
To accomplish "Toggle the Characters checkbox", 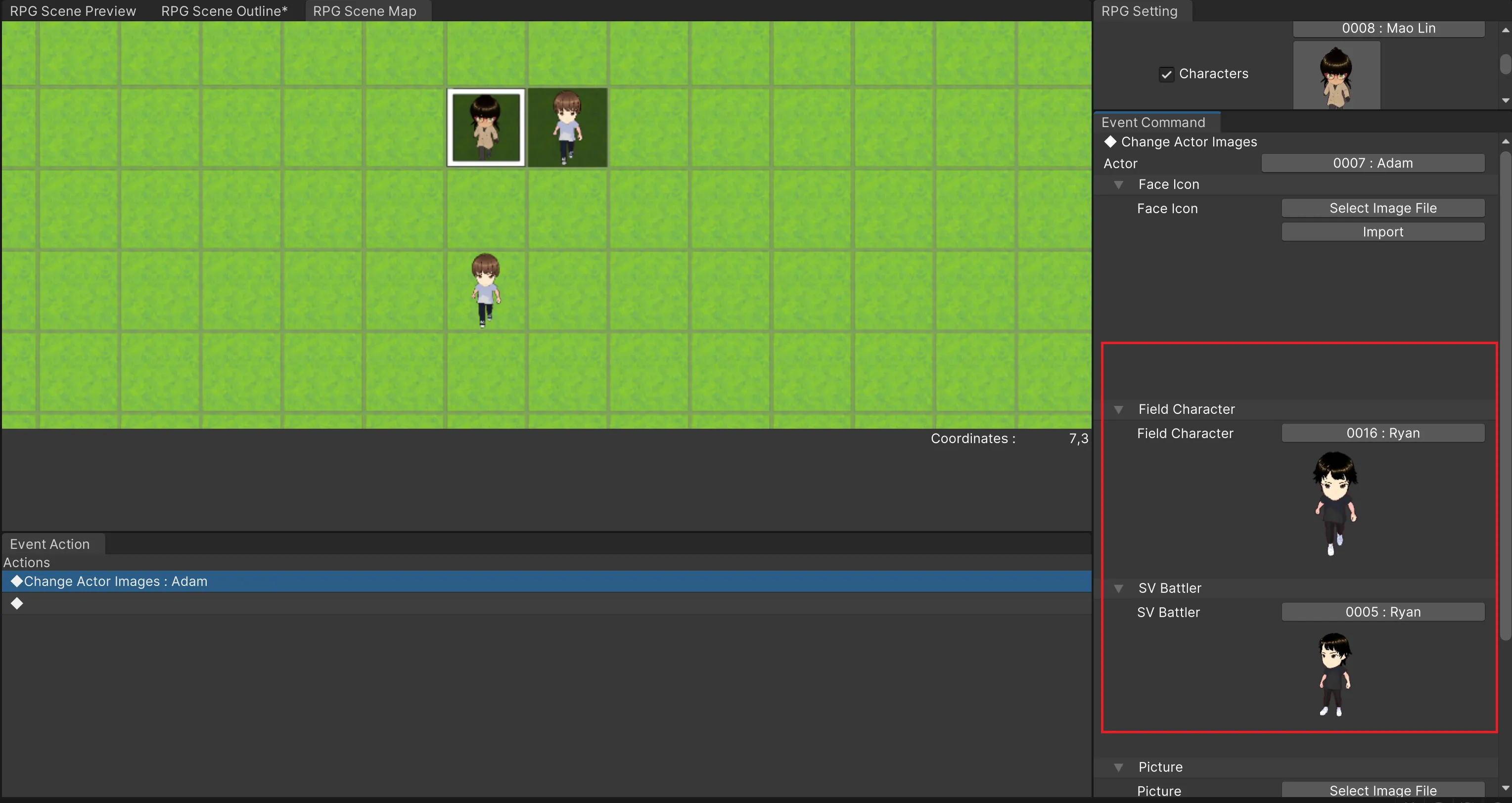I will point(1166,74).
